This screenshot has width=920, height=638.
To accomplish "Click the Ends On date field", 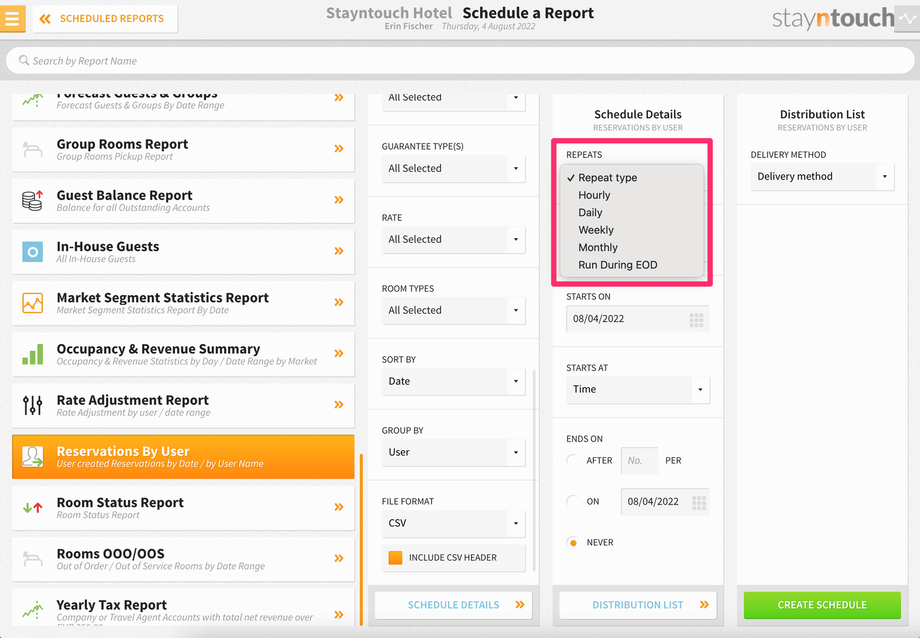I will click(x=665, y=502).
